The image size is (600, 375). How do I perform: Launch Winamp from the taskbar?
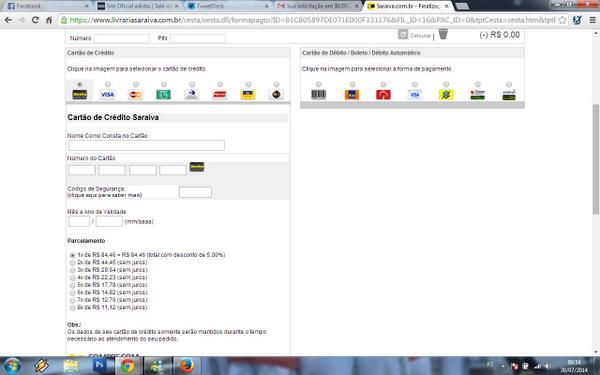tap(41, 366)
